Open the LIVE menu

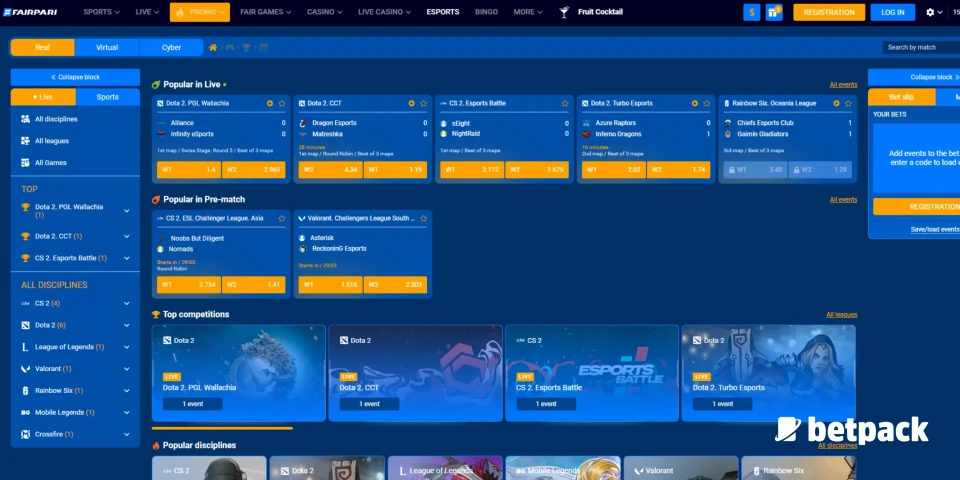coord(147,12)
